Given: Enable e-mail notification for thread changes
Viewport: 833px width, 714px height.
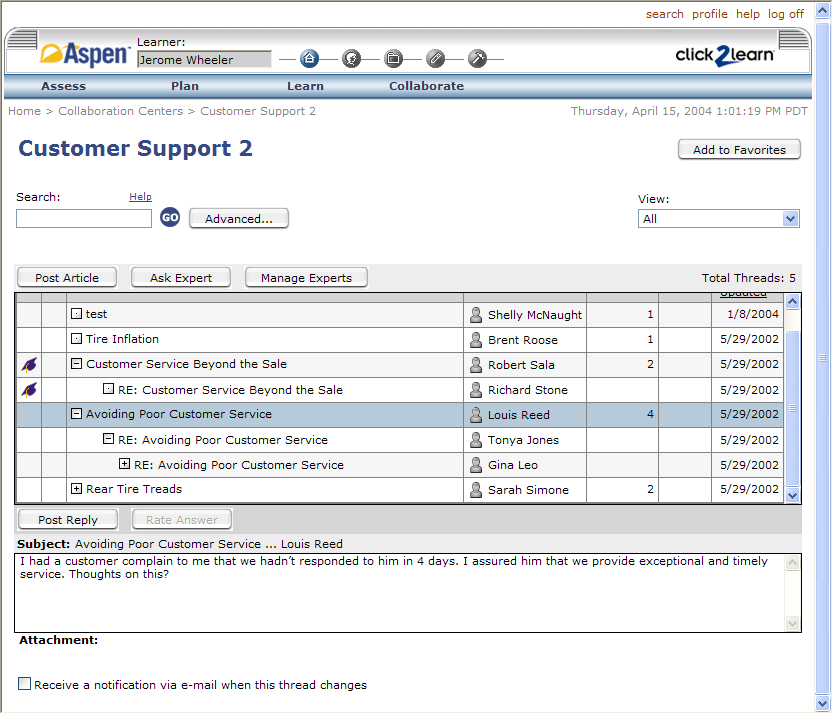Looking at the screenshot, I should 24,684.
